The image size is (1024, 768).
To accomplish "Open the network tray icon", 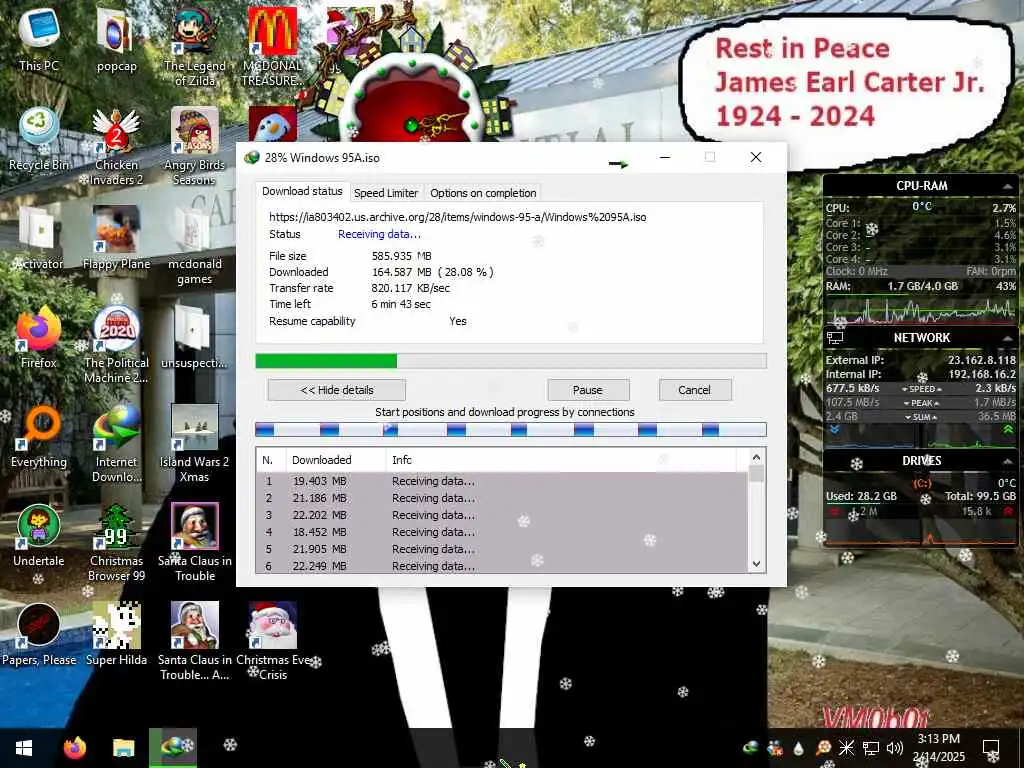I will [x=871, y=748].
